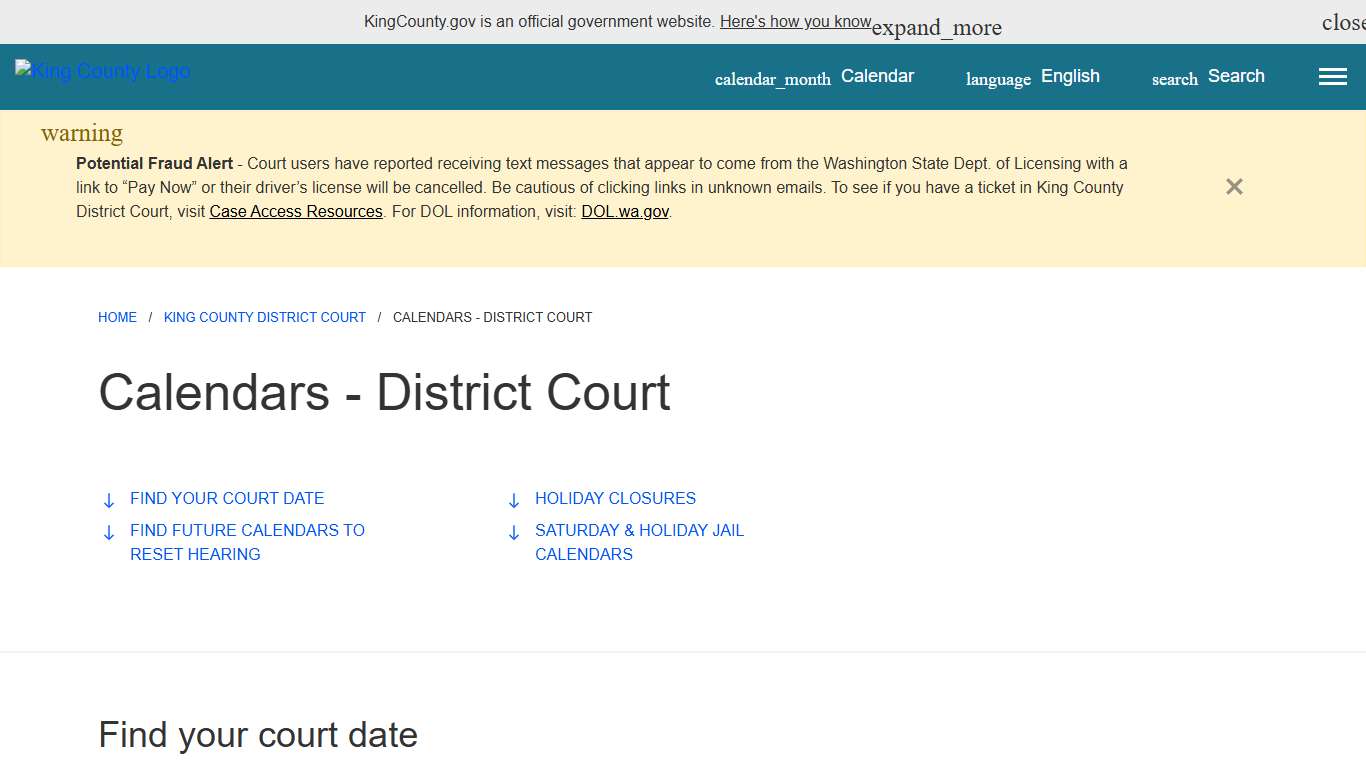Click the down-arrow beside SATURDAY & HOLIDAY JAIL CALENDARS

click(514, 532)
